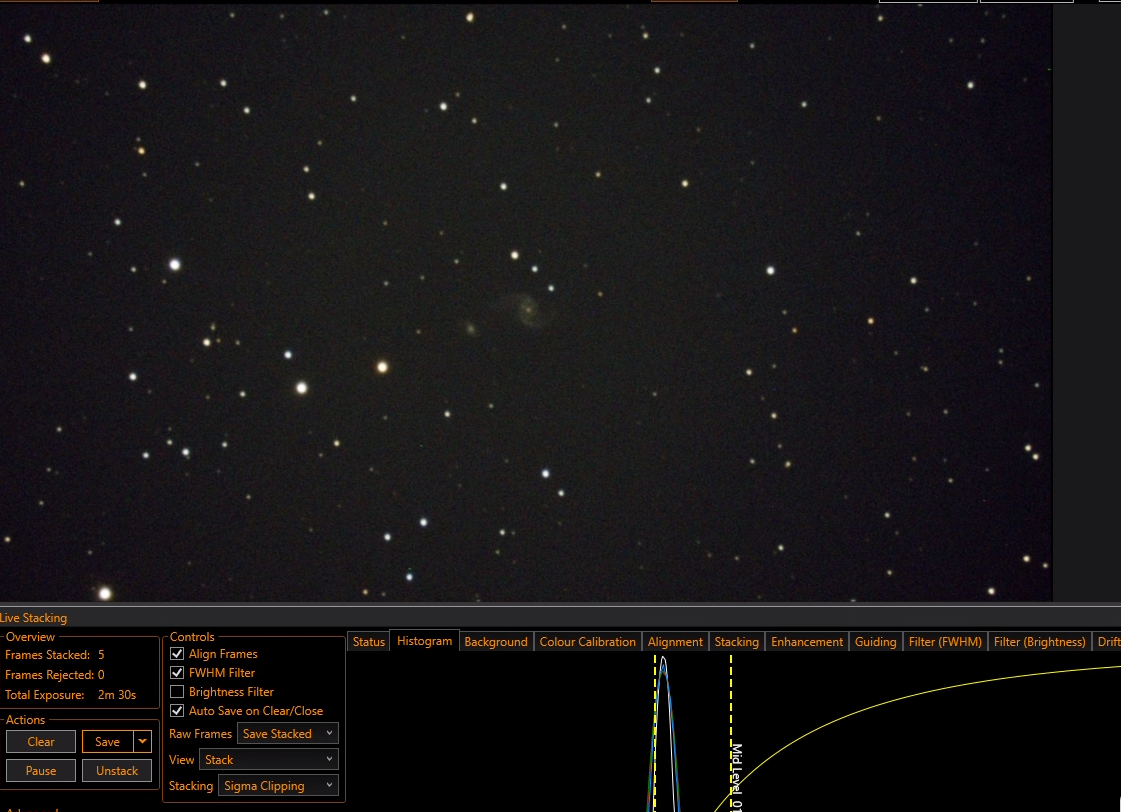The image size is (1121, 812).
Task: Click the Clear button
Action: pyautogui.click(x=41, y=741)
